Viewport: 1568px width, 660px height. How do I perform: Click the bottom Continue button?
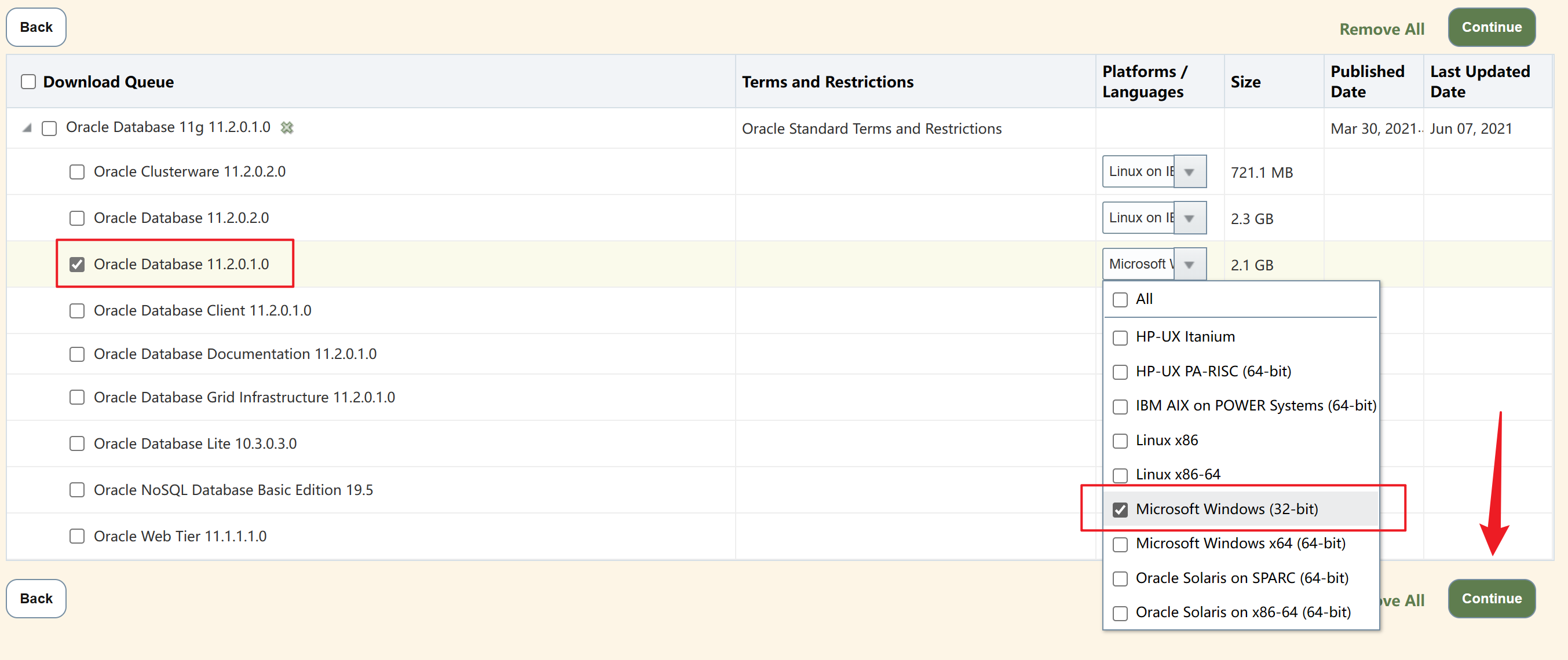click(x=1491, y=599)
